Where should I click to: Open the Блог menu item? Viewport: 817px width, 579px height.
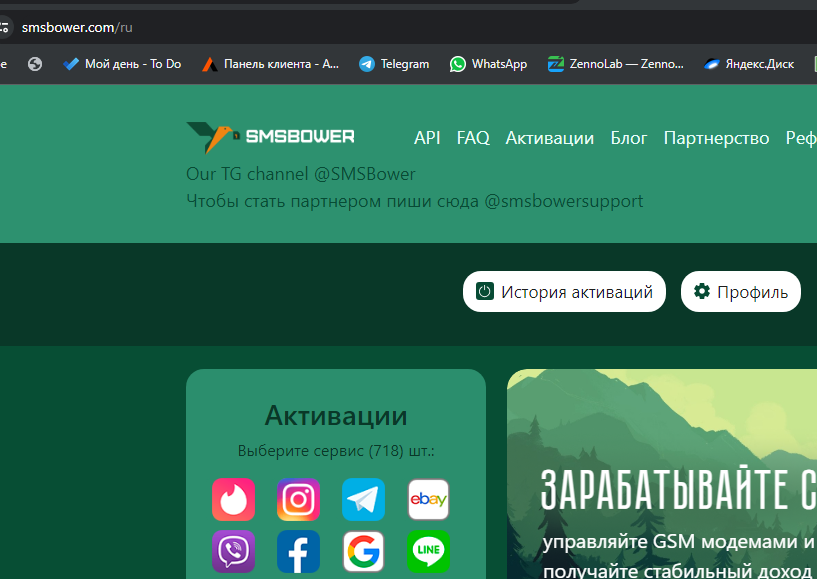[629, 138]
